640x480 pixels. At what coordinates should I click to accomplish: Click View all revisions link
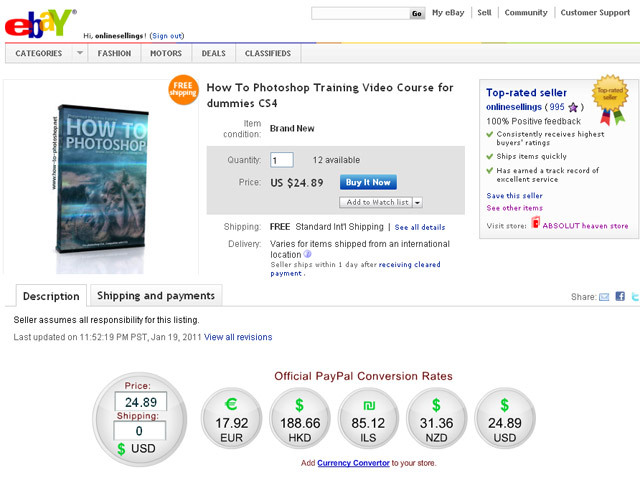(238, 337)
